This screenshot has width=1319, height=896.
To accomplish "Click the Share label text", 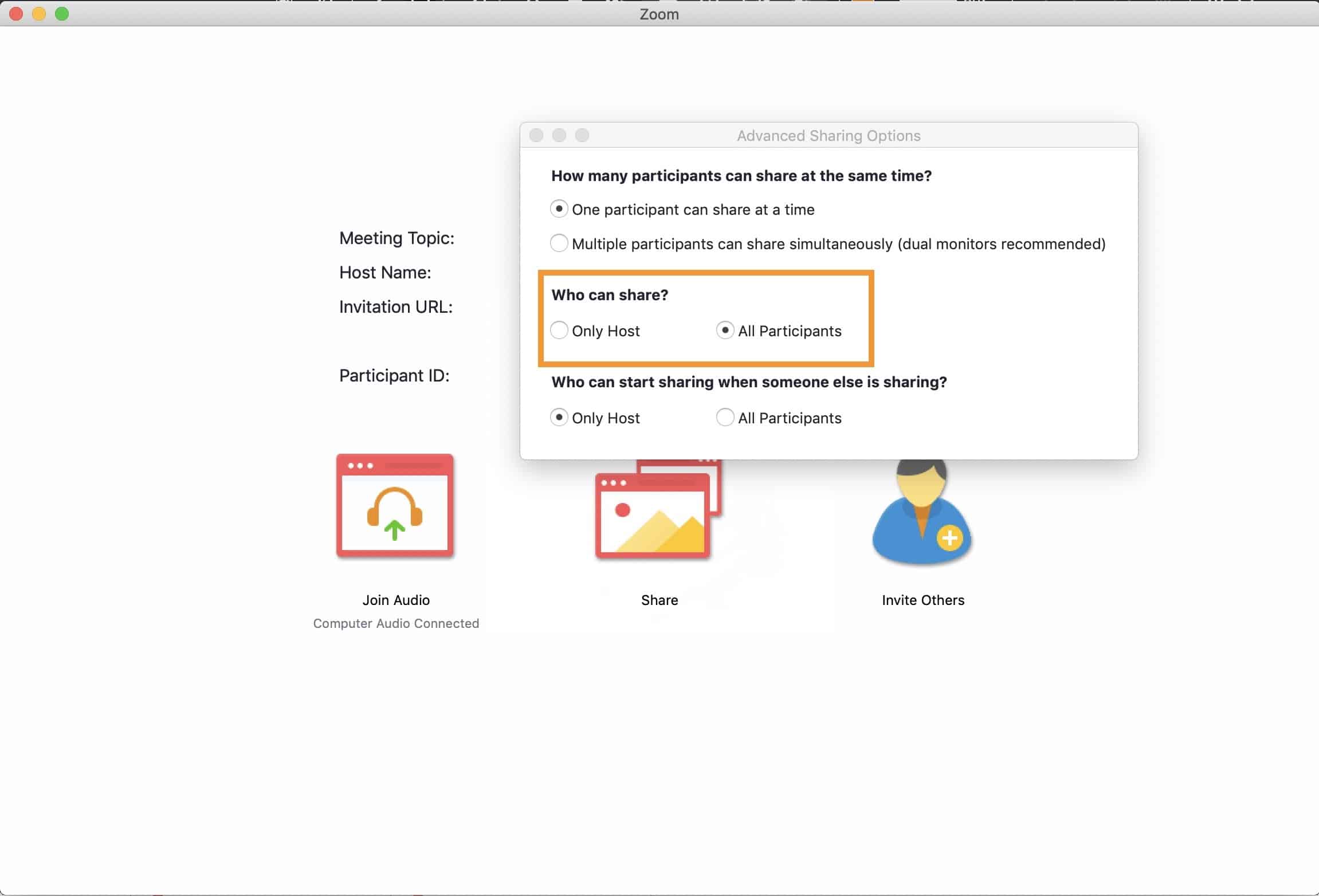I will click(x=659, y=600).
